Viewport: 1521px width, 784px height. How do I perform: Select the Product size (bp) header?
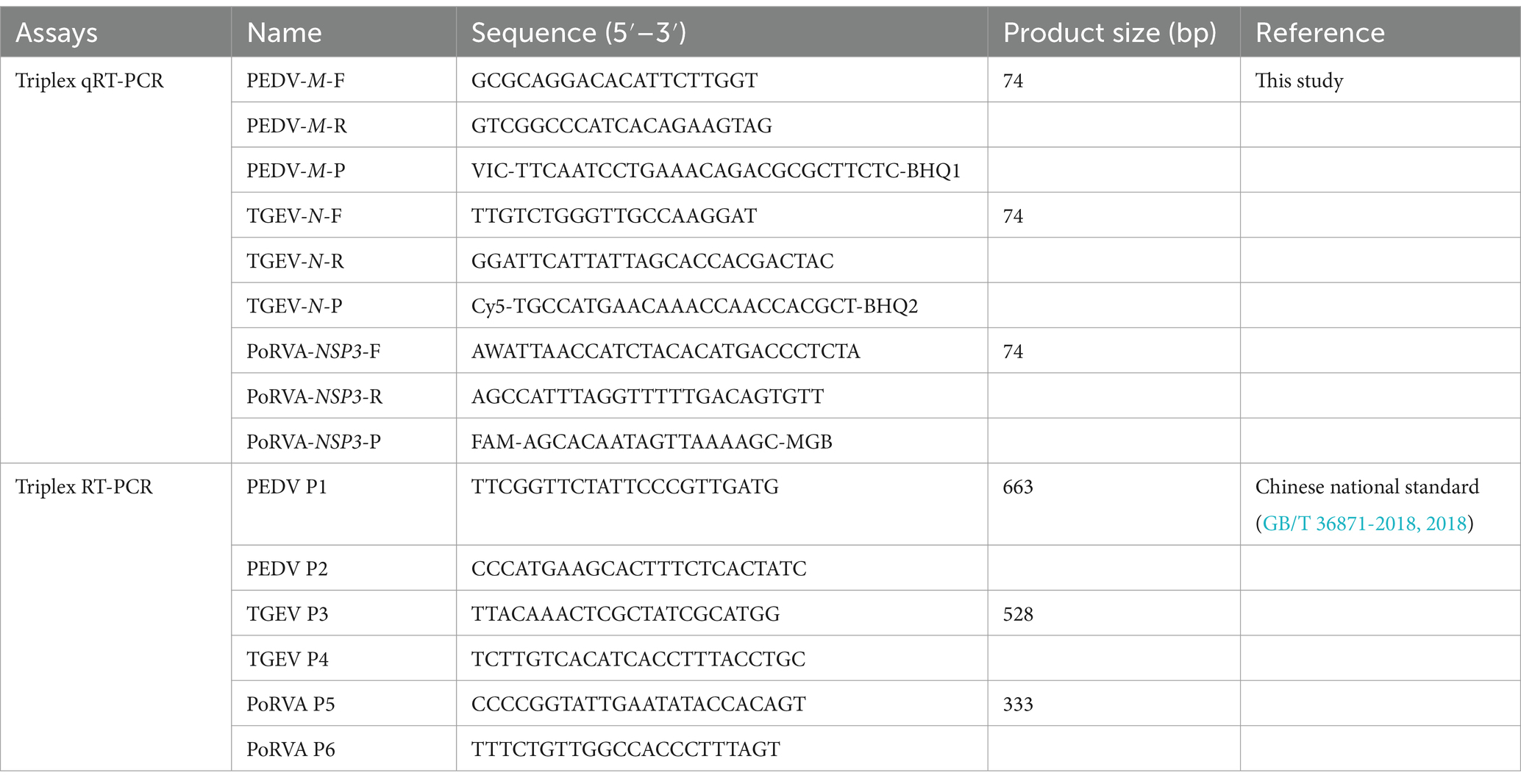tap(1110, 33)
